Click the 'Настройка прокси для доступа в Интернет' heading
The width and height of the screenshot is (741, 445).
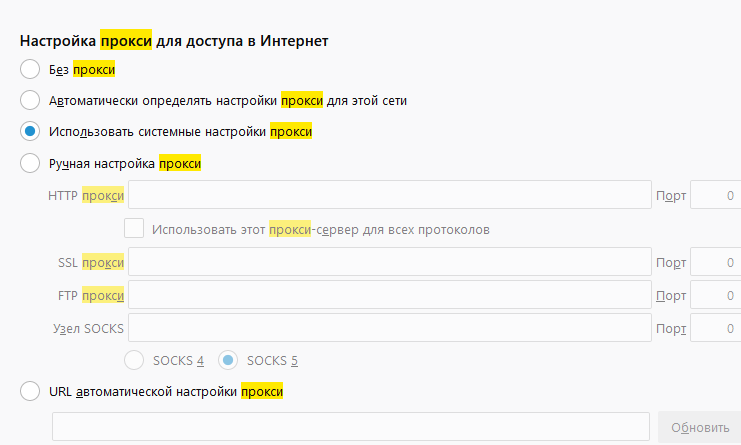tap(175, 41)
